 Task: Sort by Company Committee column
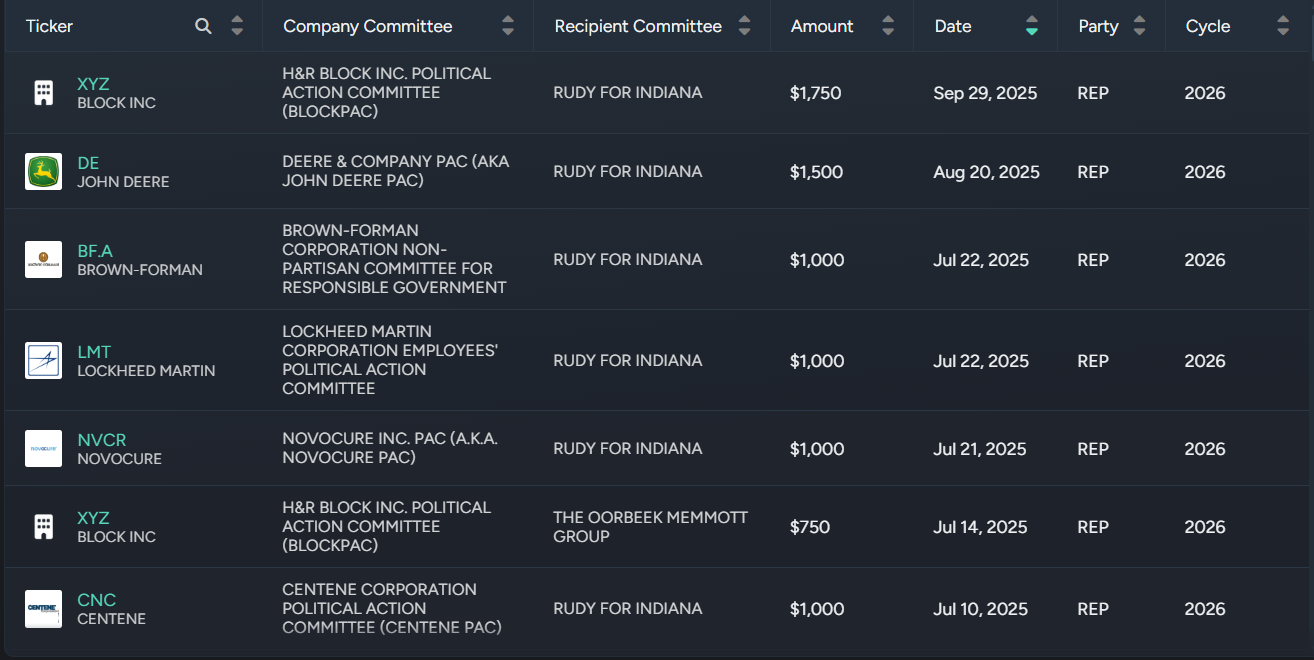click(x=508, y=27)
